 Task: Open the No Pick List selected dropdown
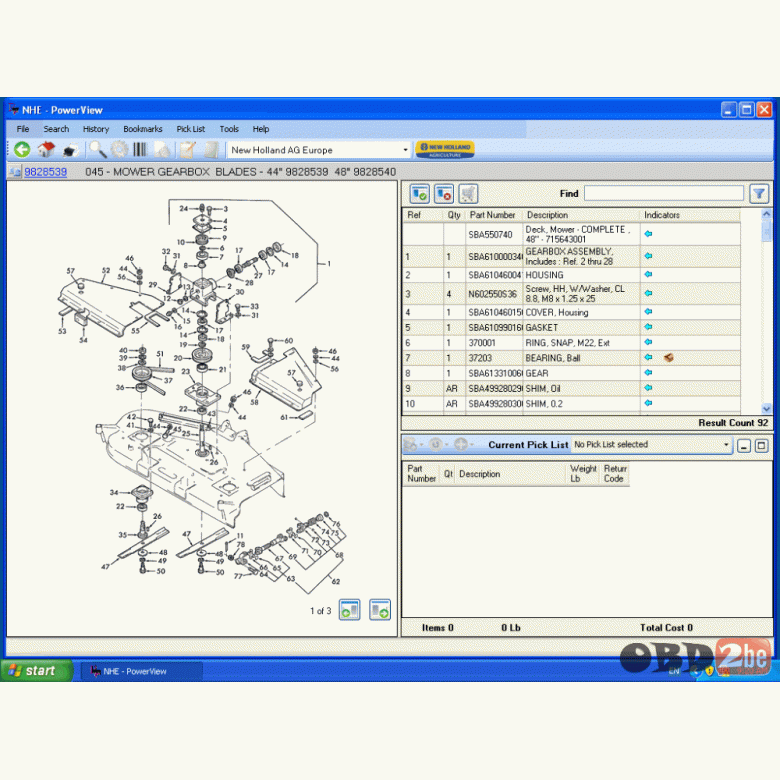point(726,445)
